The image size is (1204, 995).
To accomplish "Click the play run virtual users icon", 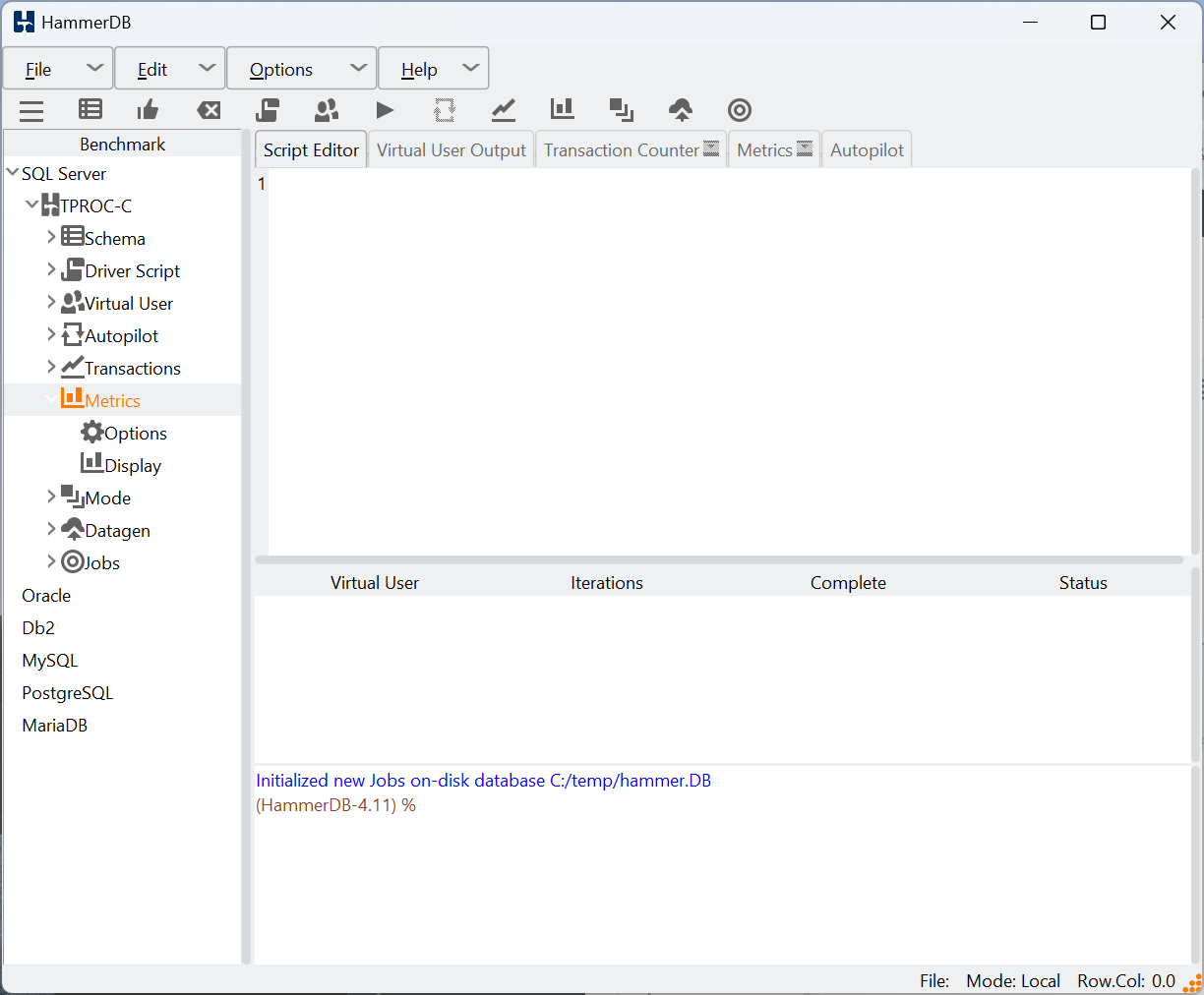I will 386,110.
